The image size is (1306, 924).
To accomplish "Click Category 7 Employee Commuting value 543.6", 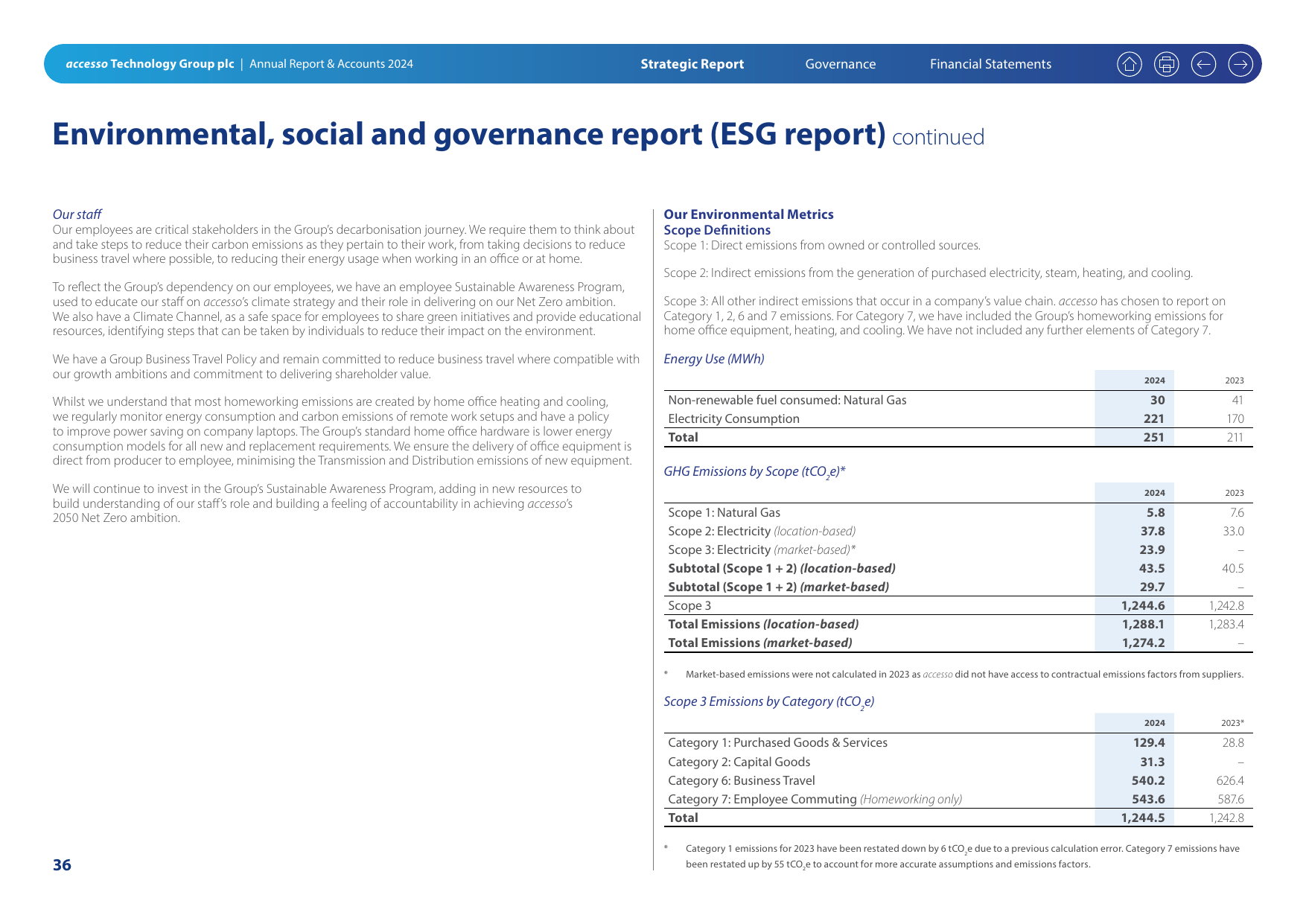I will [x=1148, y=800].
